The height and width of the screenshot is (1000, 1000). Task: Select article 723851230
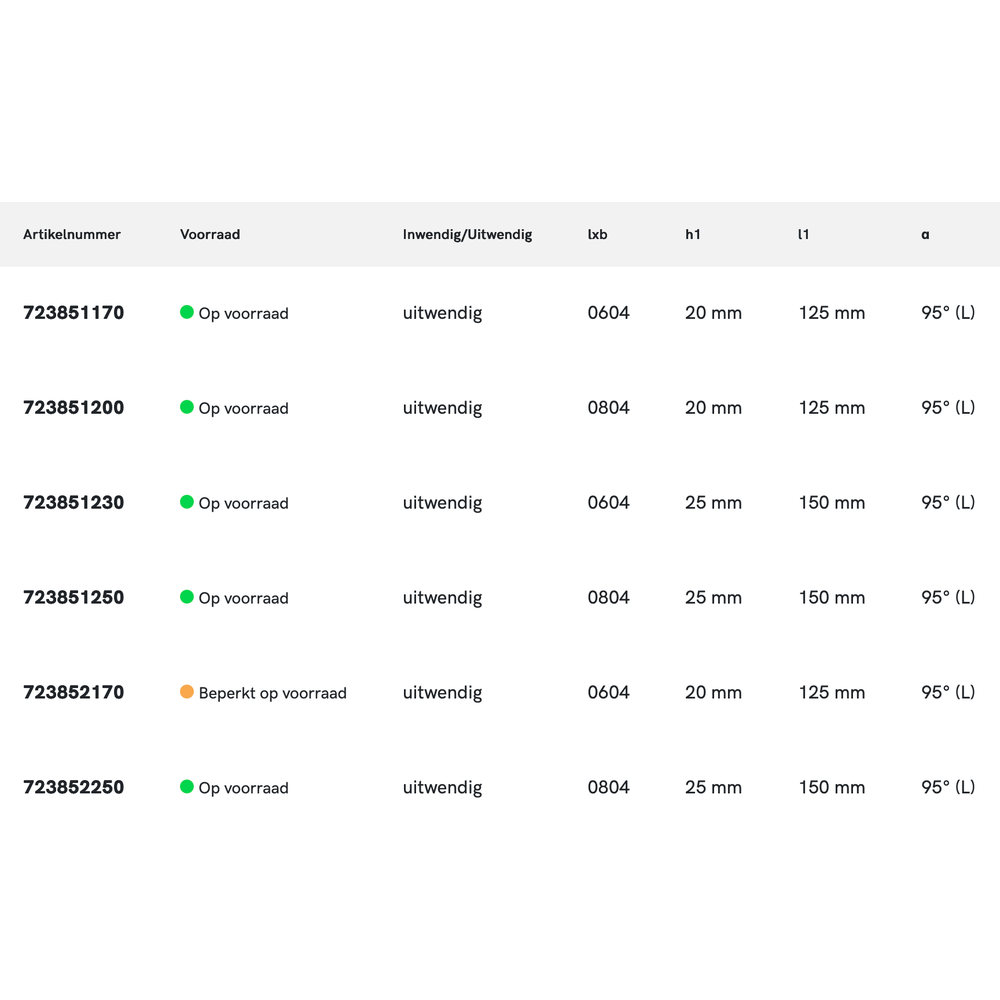pyautogui.click(x=74, y=503)
